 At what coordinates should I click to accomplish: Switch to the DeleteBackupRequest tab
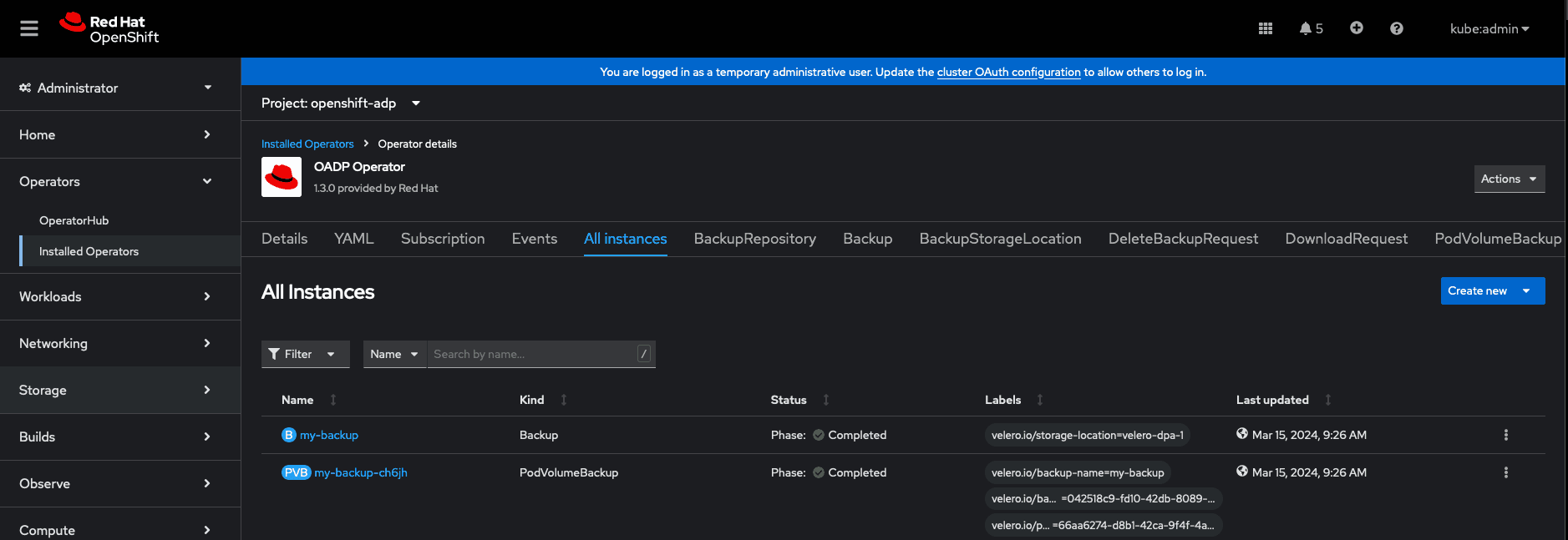(x=1184, y=239)
